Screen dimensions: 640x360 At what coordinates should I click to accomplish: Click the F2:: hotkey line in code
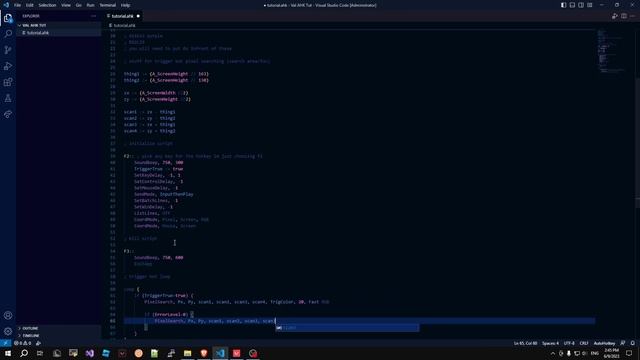[193, 156]
